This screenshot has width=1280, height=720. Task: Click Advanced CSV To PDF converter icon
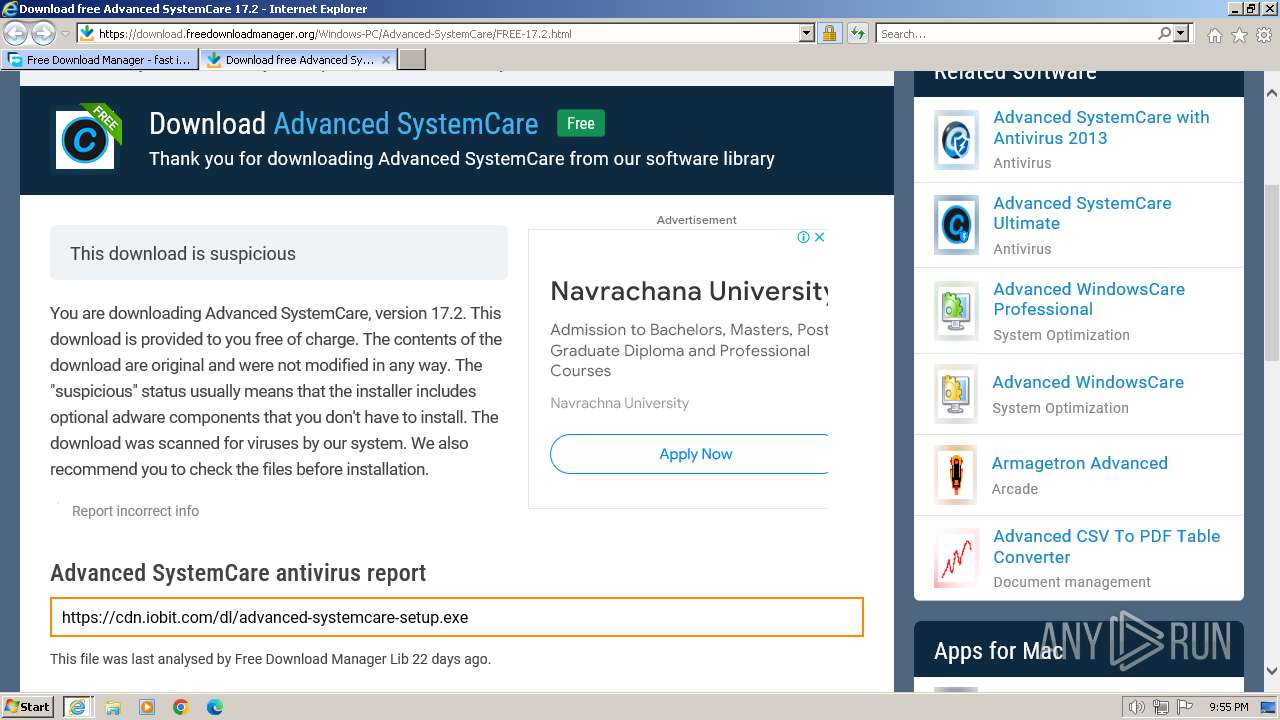[956, 558]
